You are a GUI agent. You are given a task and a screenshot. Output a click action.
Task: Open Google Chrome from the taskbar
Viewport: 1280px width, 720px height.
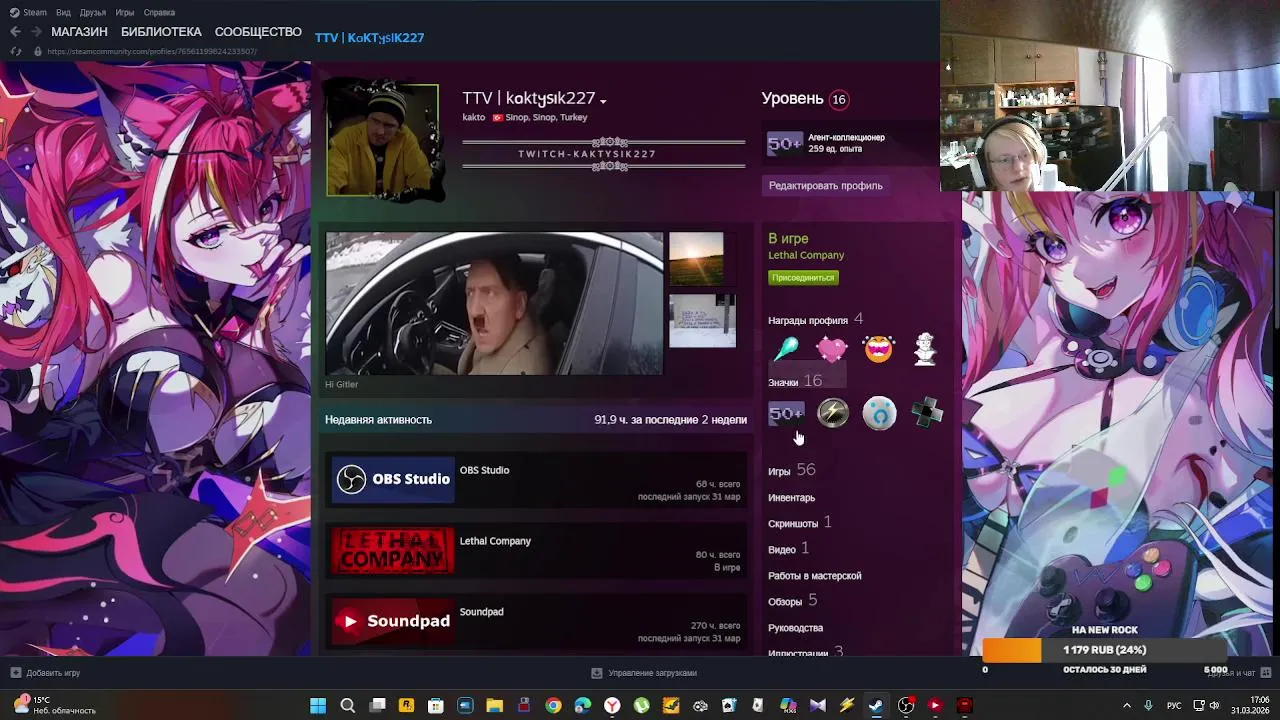553,706
